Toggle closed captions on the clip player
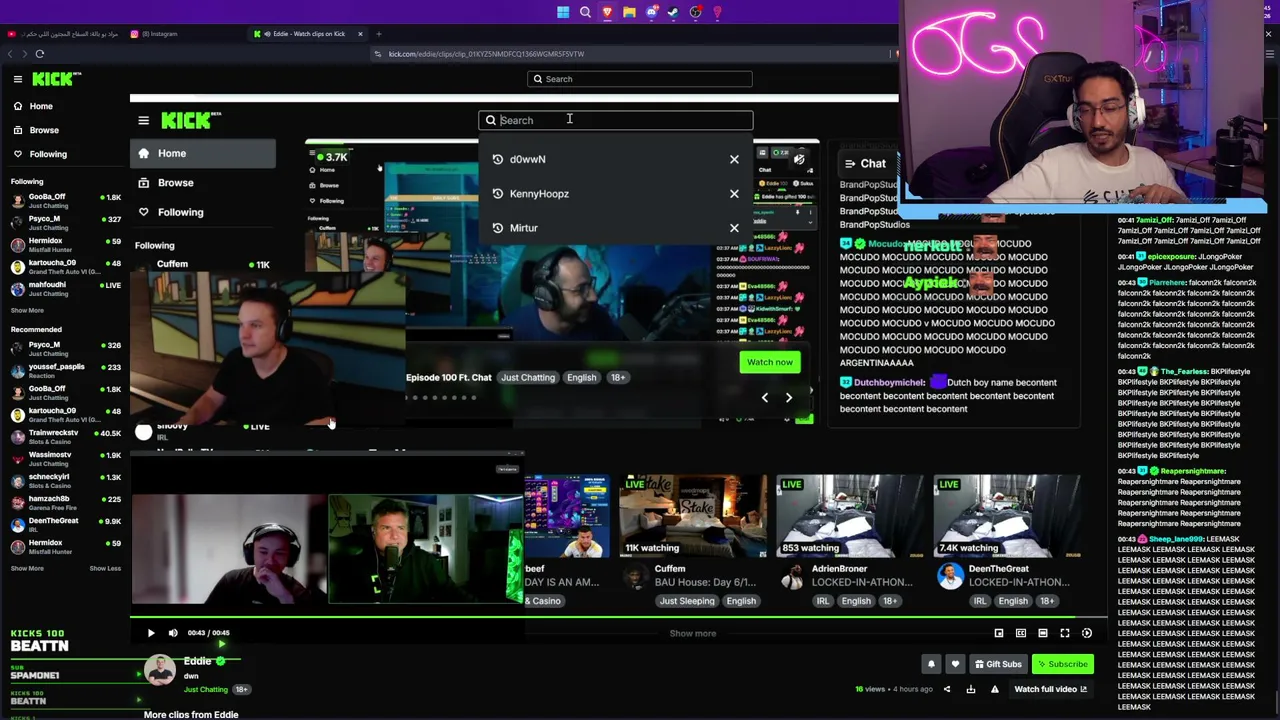This screenshot has width=1280, height=720. (x=1021, y=633)
